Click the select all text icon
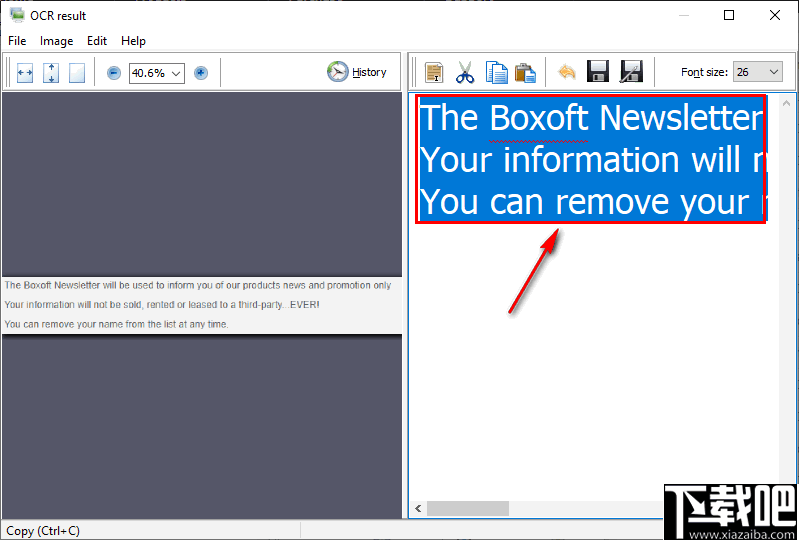799x540 pixels. coord(434,72)
